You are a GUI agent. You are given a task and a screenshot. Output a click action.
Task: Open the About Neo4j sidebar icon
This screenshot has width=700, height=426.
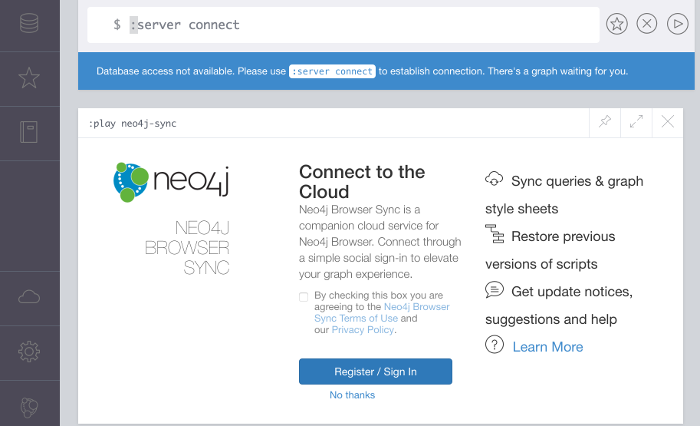[29, 407]
